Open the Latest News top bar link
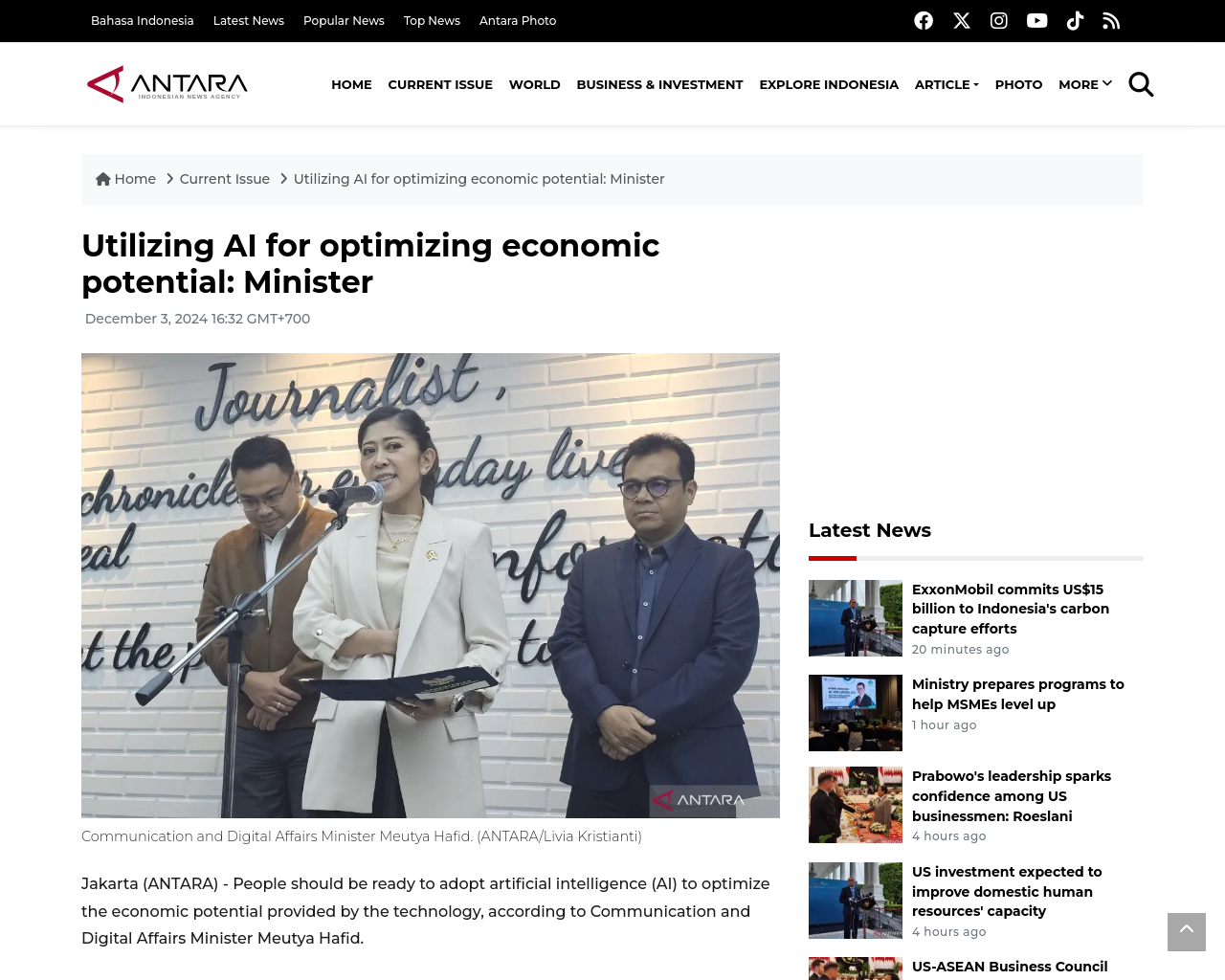This screenshot has height=980, width=1225. tap(249, 20)
